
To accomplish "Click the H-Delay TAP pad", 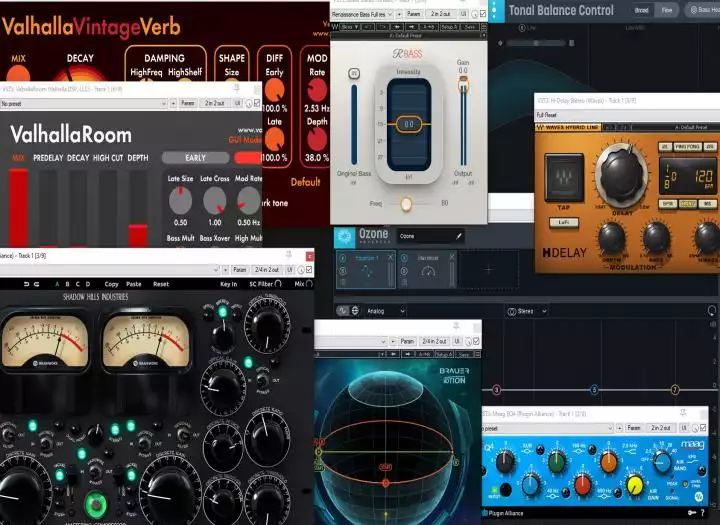I will coord(564,178).
